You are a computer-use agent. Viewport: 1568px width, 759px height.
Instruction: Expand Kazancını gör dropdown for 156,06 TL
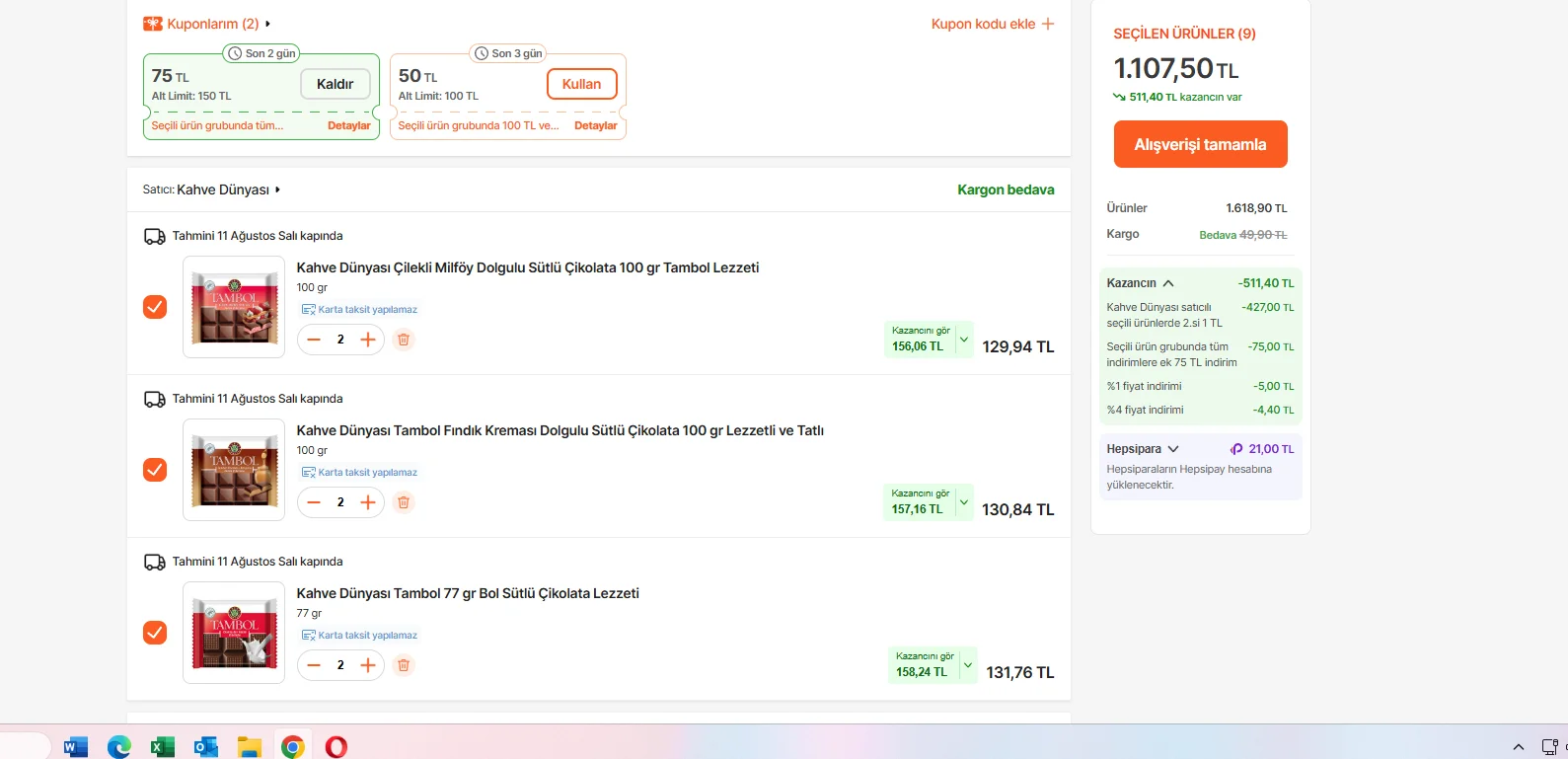click(964, 340)
